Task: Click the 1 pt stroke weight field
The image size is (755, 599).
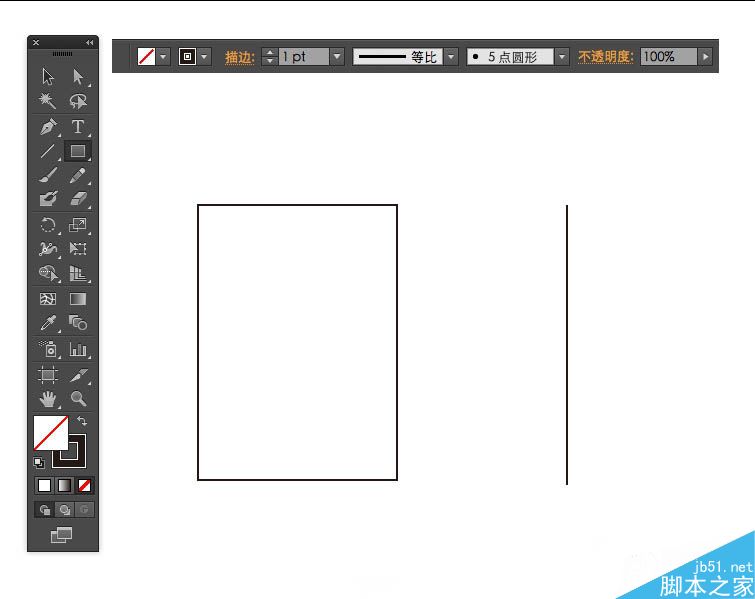Action: (304, 56)
